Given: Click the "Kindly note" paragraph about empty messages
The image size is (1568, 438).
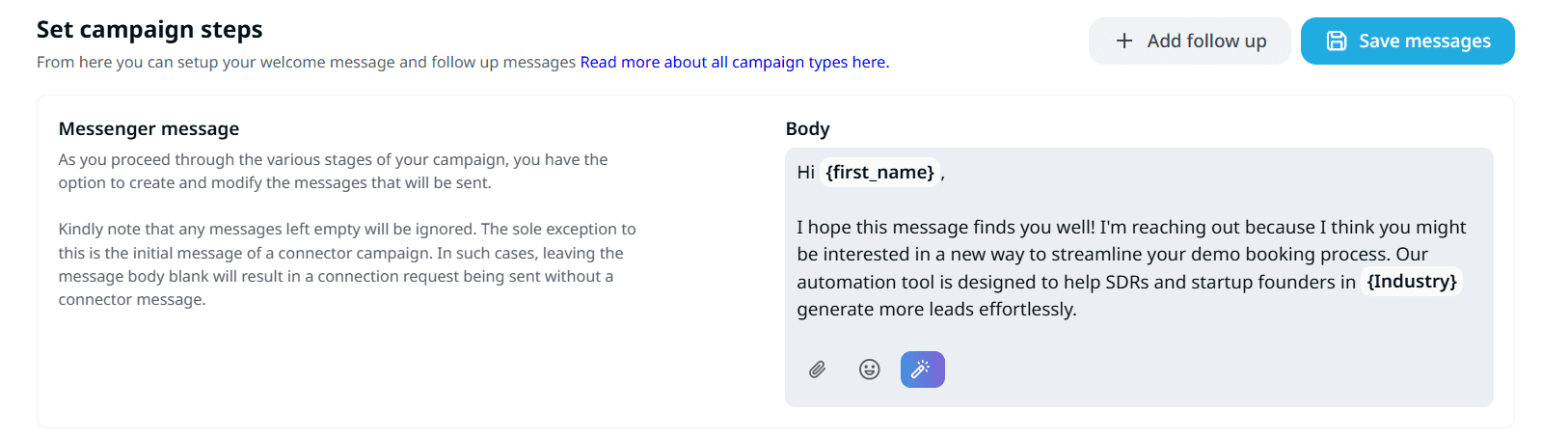Looking at the screenshot, I should tap(346, 264).
